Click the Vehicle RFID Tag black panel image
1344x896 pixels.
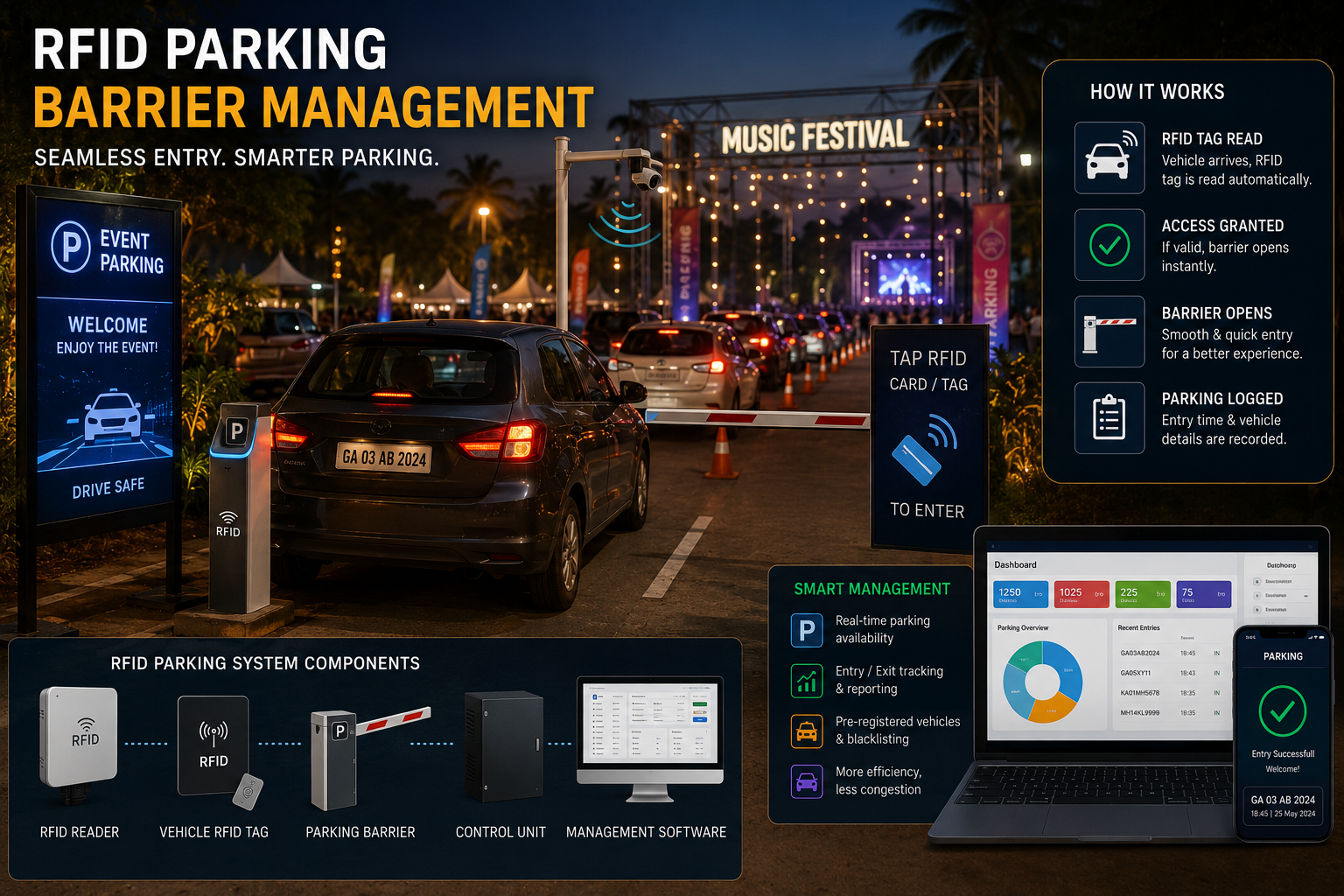213,745
